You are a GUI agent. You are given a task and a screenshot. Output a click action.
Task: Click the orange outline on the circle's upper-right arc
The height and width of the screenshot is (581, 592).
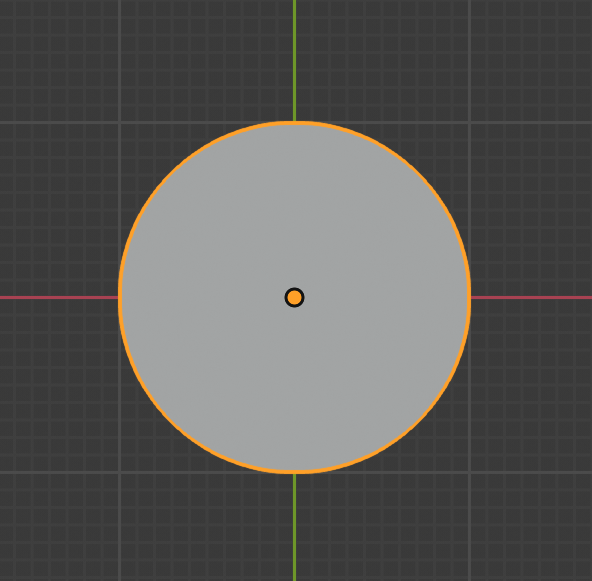click(x=418, y=174)
